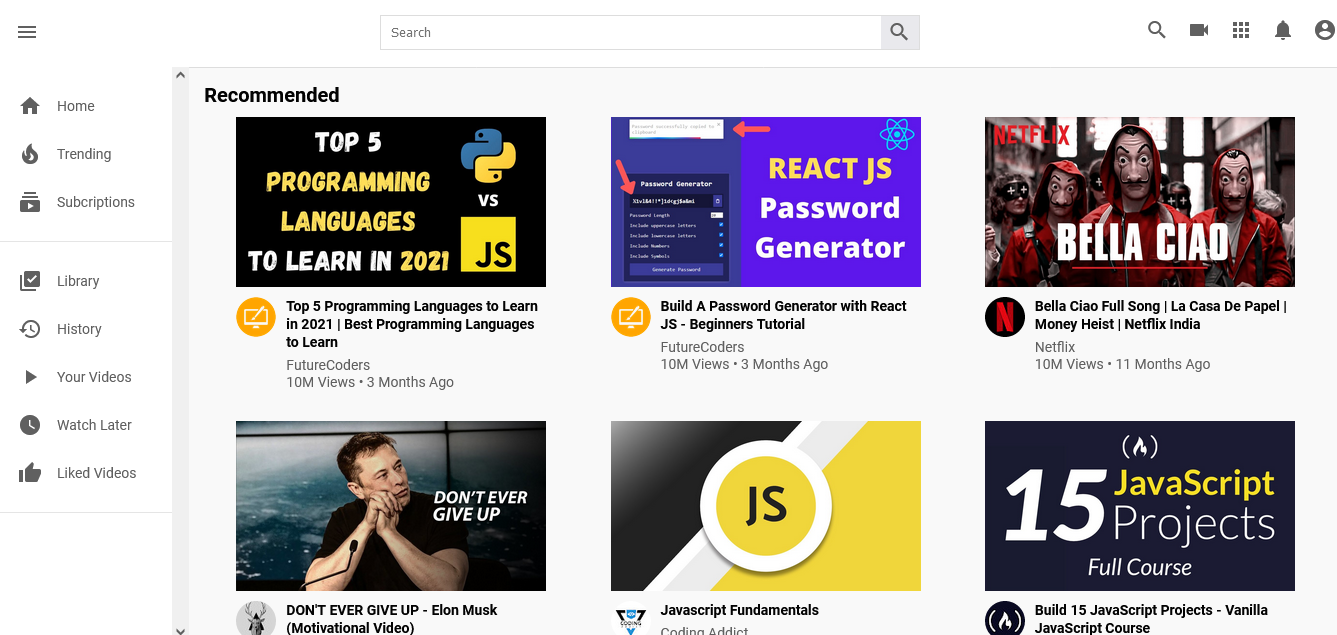Open Library from sidebar
The image size is (1337, 635).
pos(77,281)
